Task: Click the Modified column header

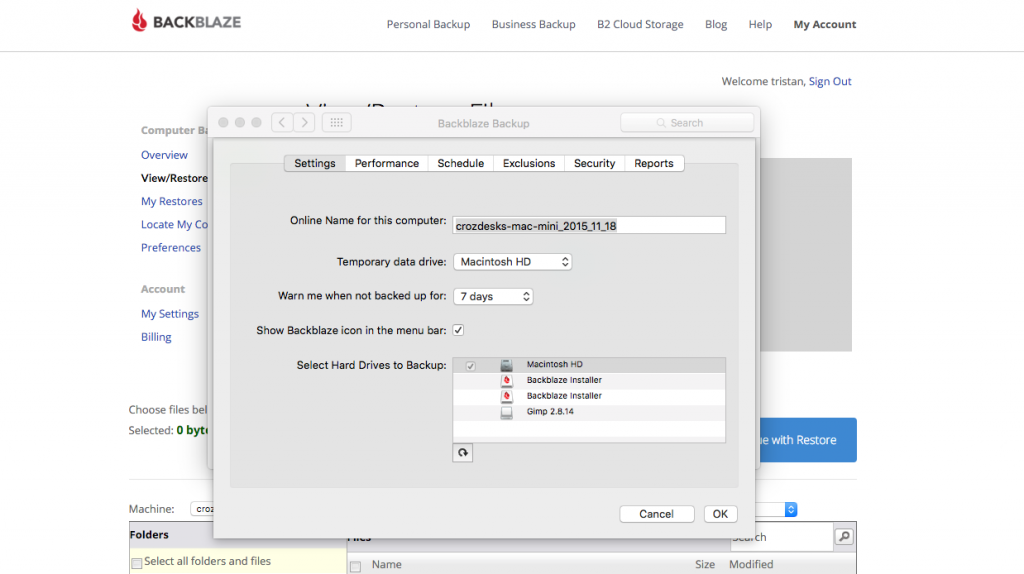Action: (x=751, y=564)
